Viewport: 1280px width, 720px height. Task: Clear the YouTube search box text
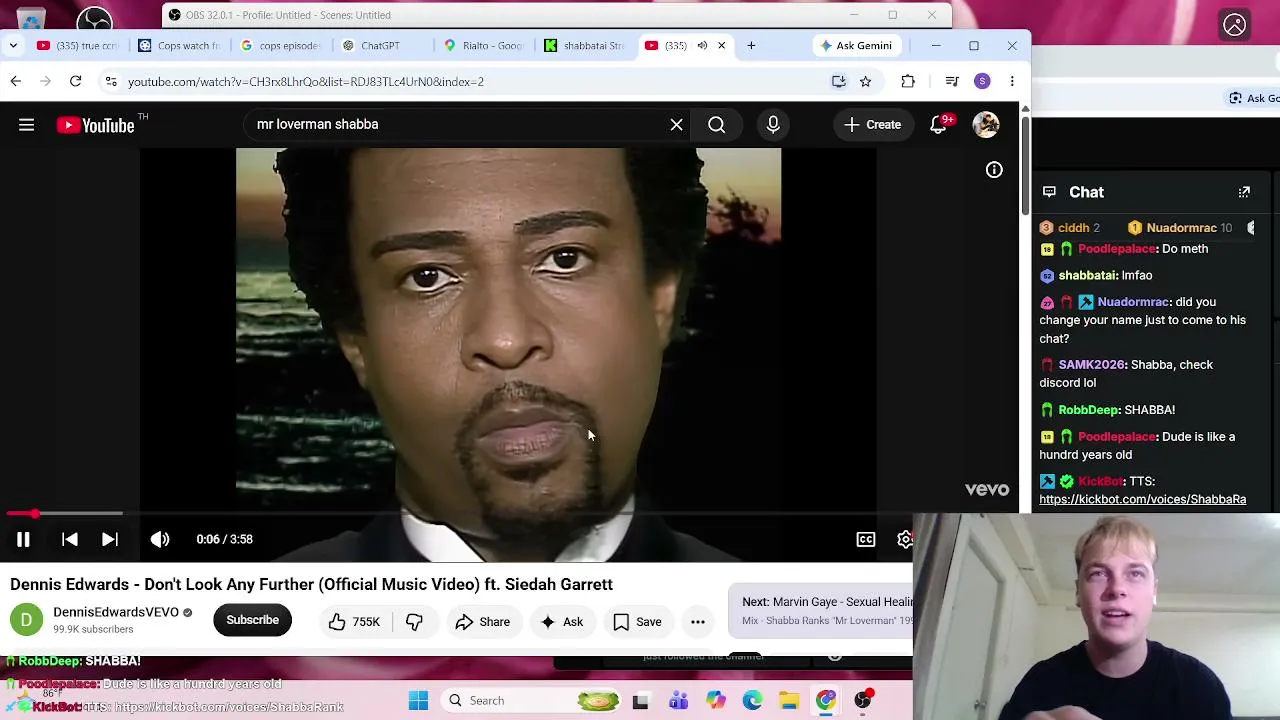pyautogui.click(x=677, y=125)
